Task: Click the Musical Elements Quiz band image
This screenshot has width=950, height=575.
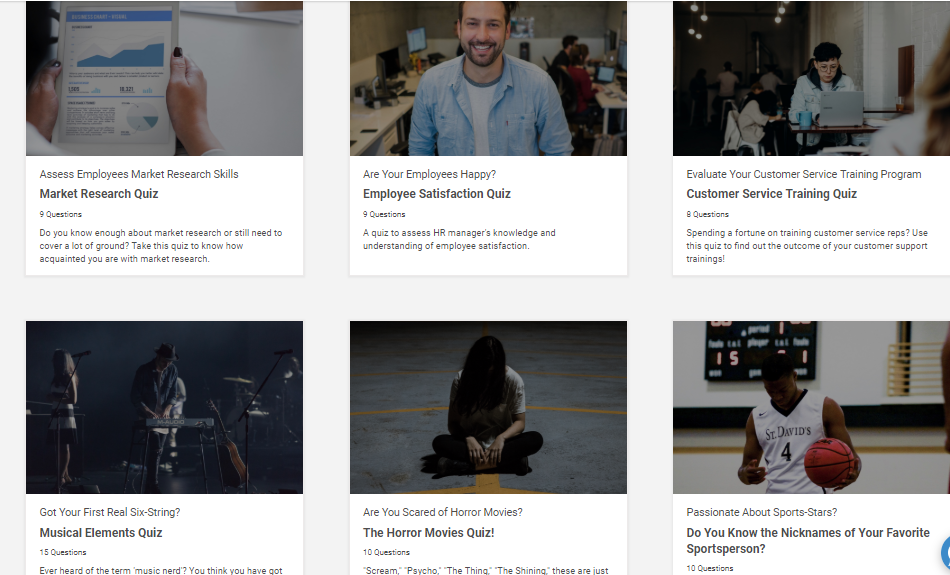Action: pyautogui.click(x=164, y=407)
